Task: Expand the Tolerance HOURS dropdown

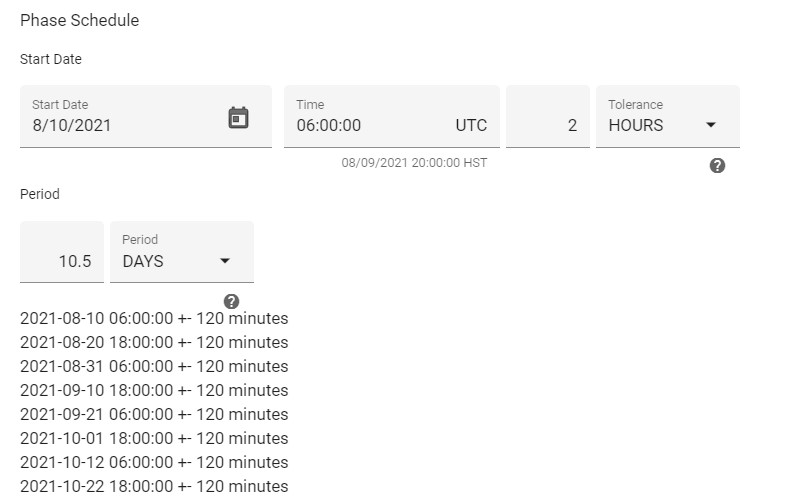Action: pyautogui.click(x=668, y=116)
